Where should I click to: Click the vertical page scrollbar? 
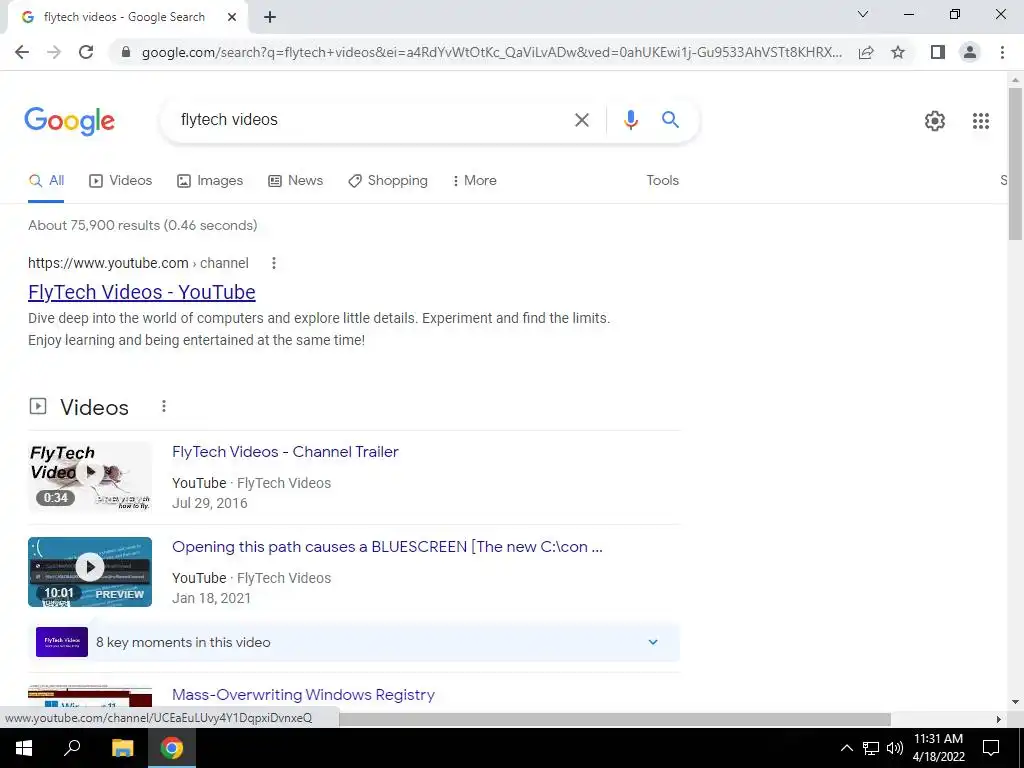[x=1015, y=163]
